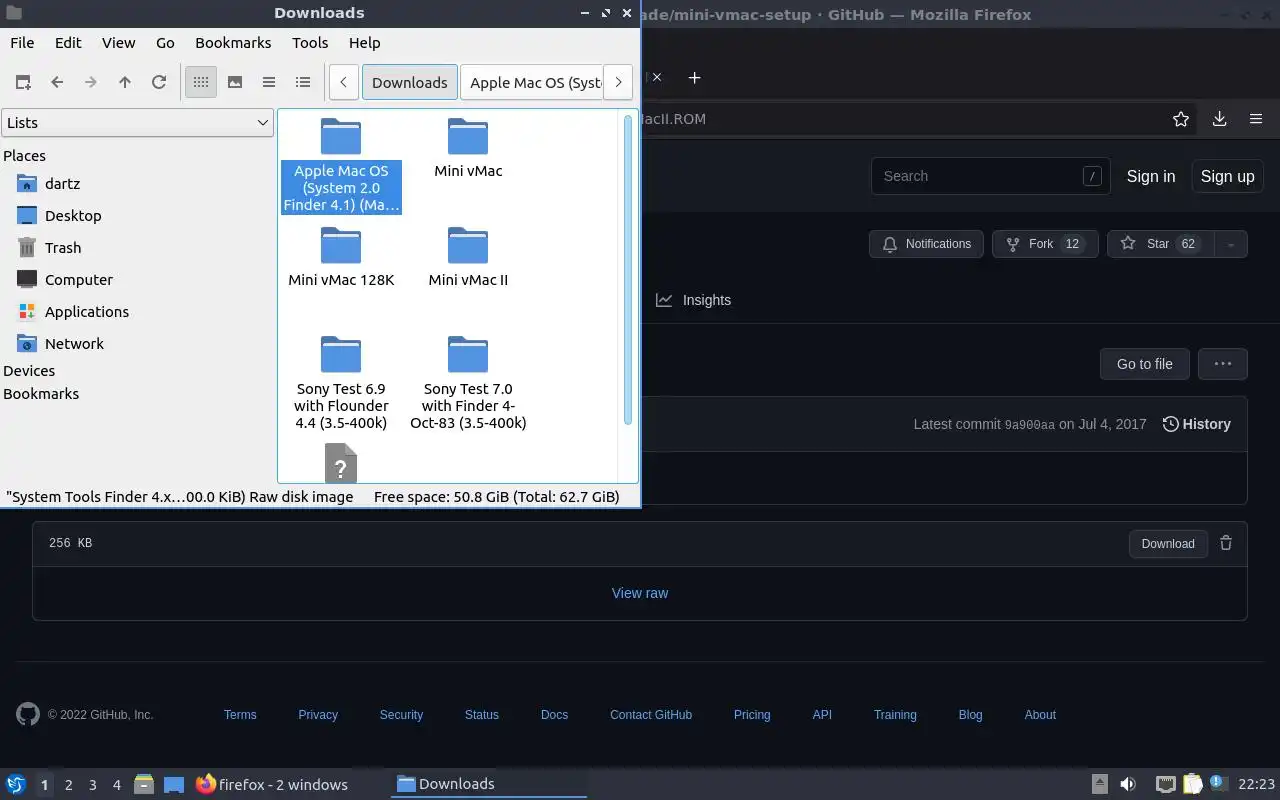Open the Help menu
The width and height of the screenshot is (1280, 800).
[364, 42]
